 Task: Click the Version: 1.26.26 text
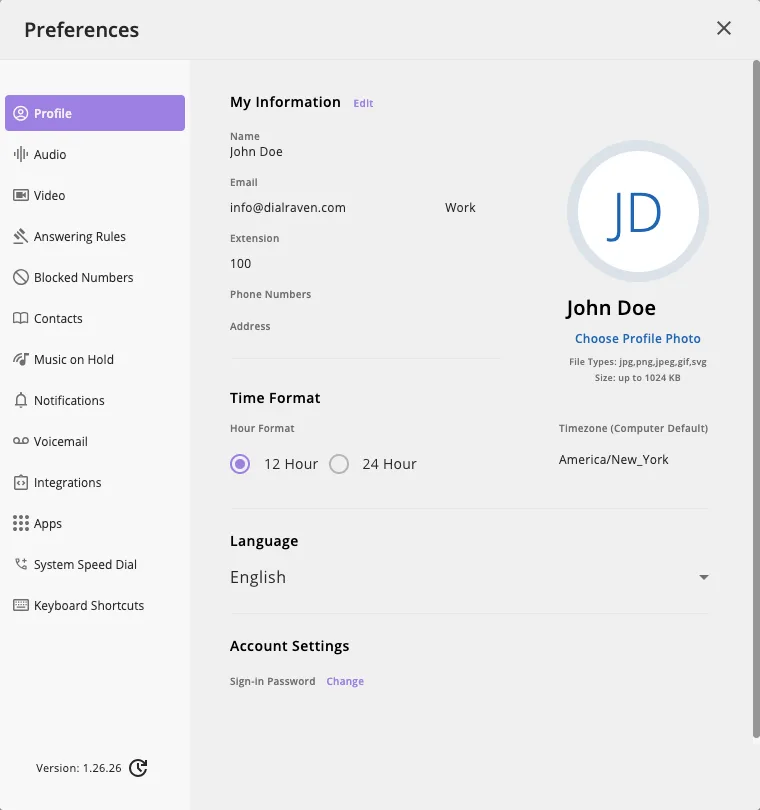point(79,768)
